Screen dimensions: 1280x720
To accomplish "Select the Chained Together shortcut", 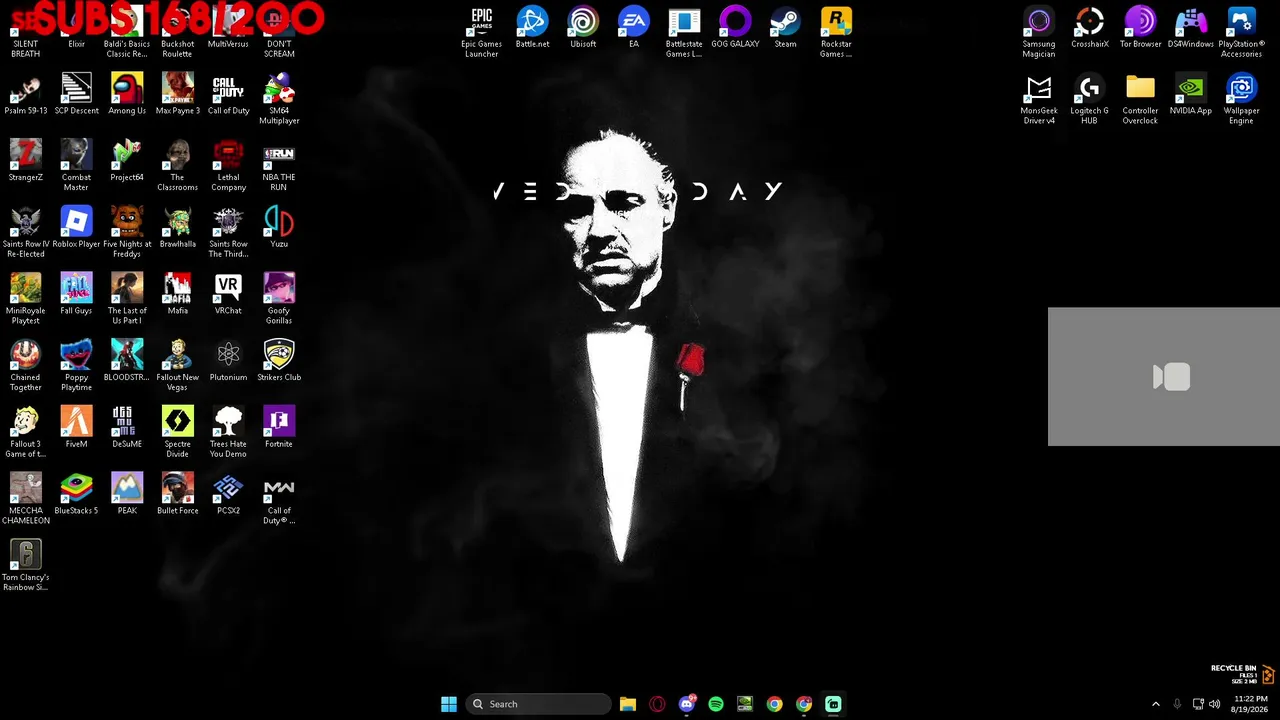I will 26,365.
